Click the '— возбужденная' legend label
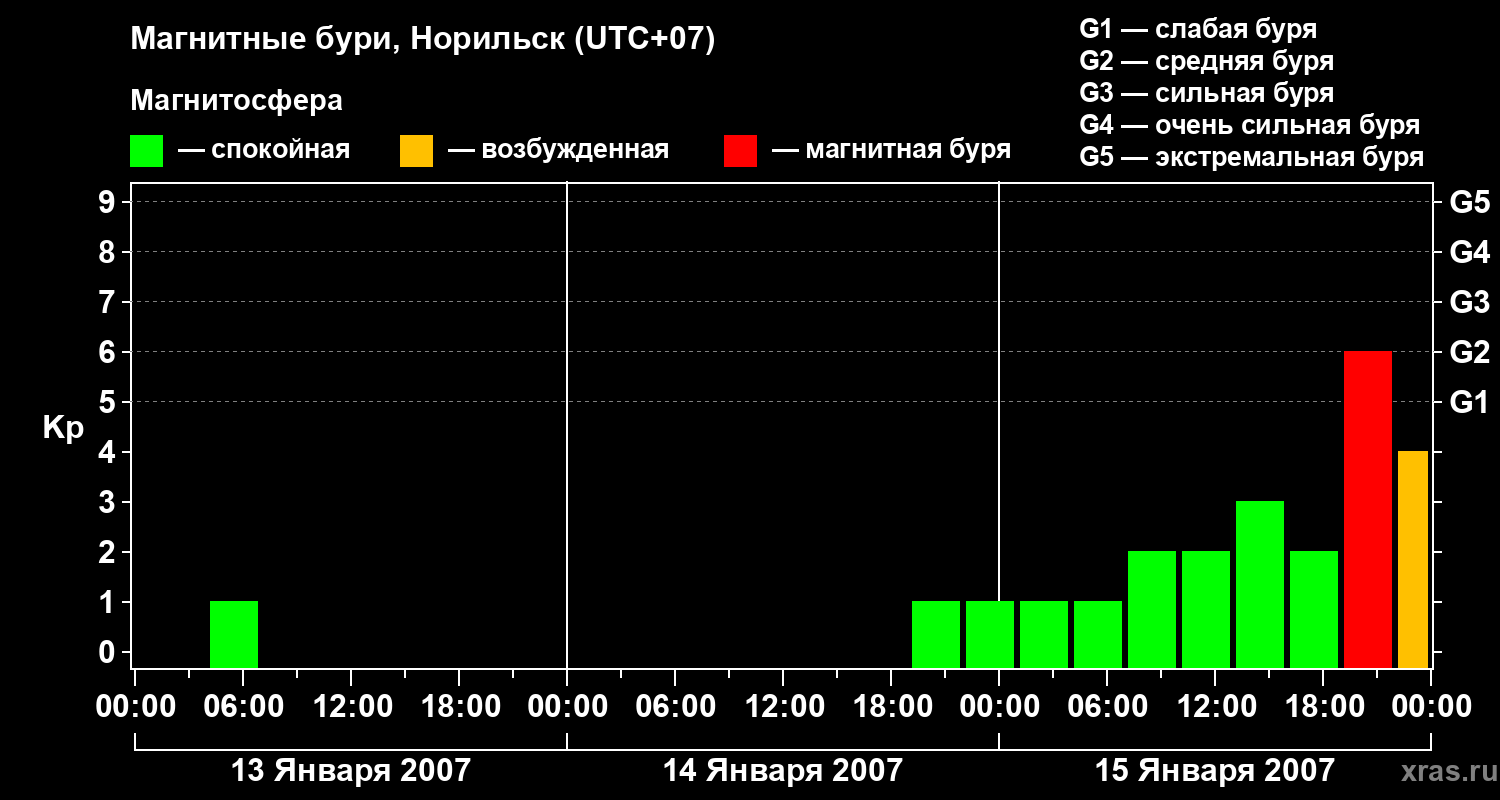The image size is (1500, 800). click(x=558, y=150)
